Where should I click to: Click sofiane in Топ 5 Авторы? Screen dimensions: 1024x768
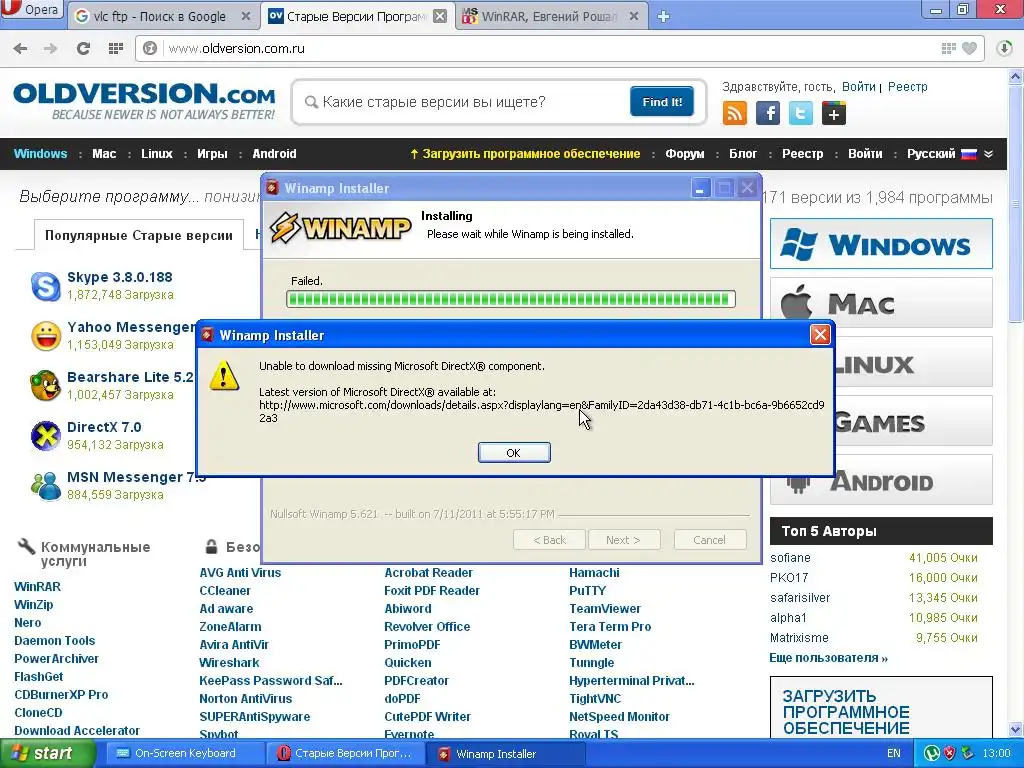(790, 558)
